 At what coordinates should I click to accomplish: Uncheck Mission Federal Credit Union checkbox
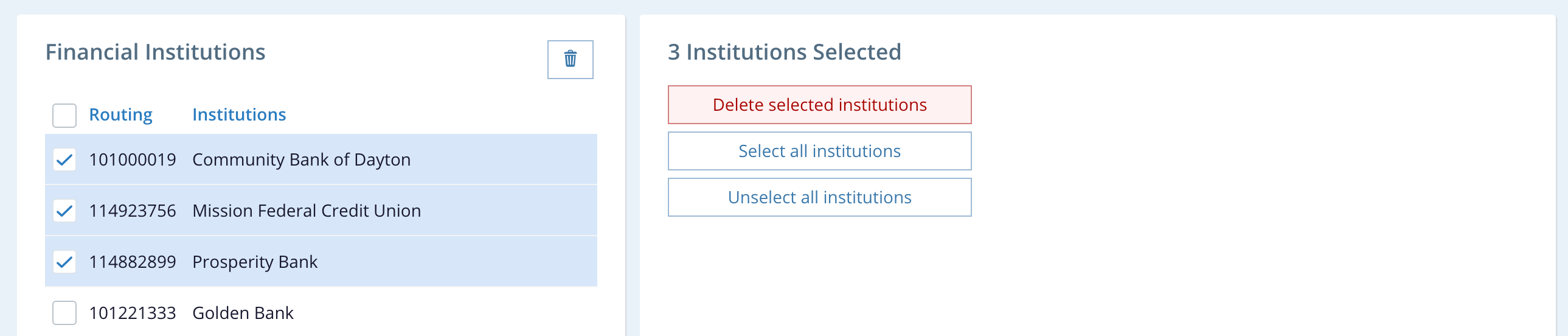point(64,211)
